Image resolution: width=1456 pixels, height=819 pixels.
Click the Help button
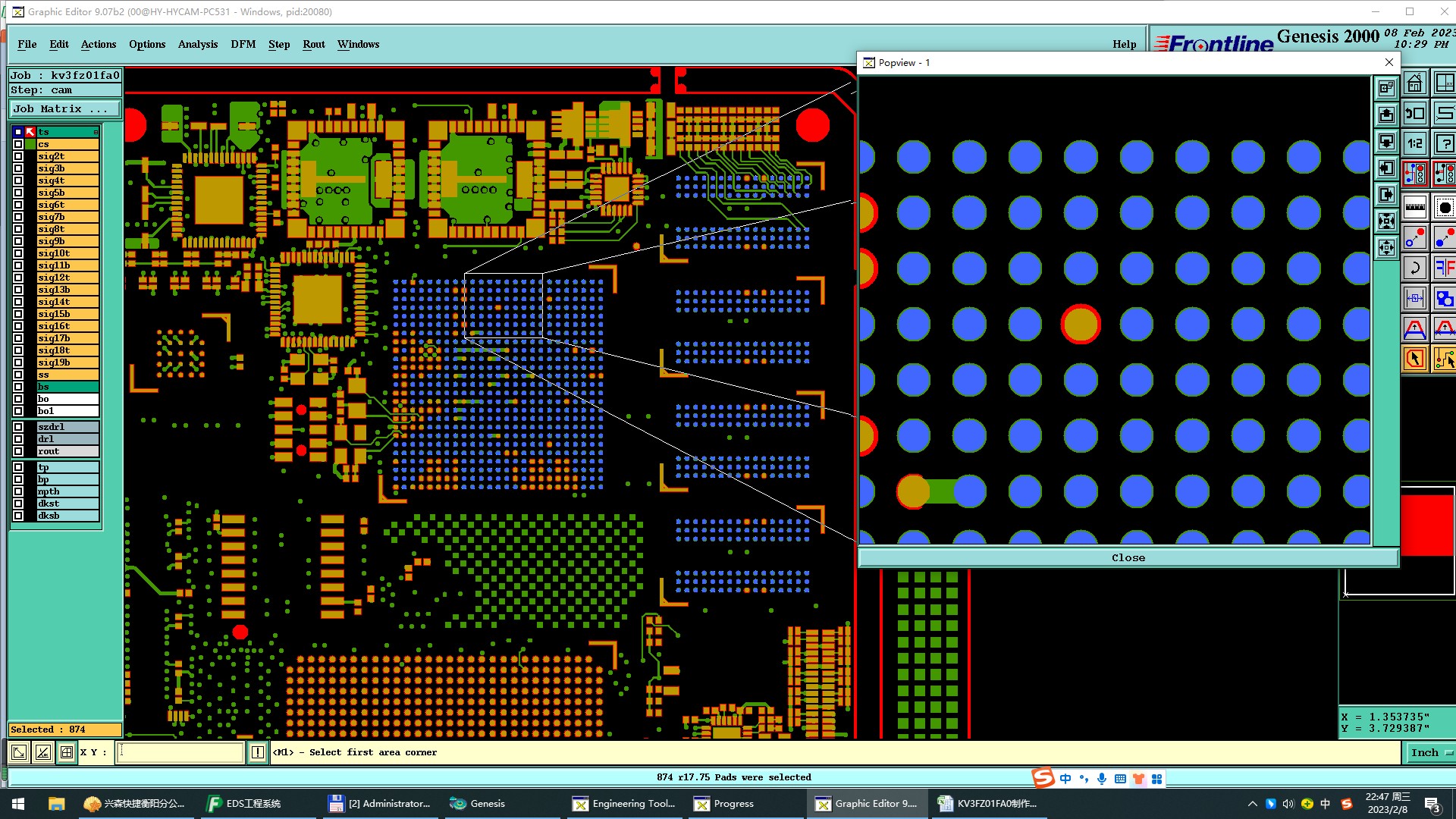pos(1124,44)
